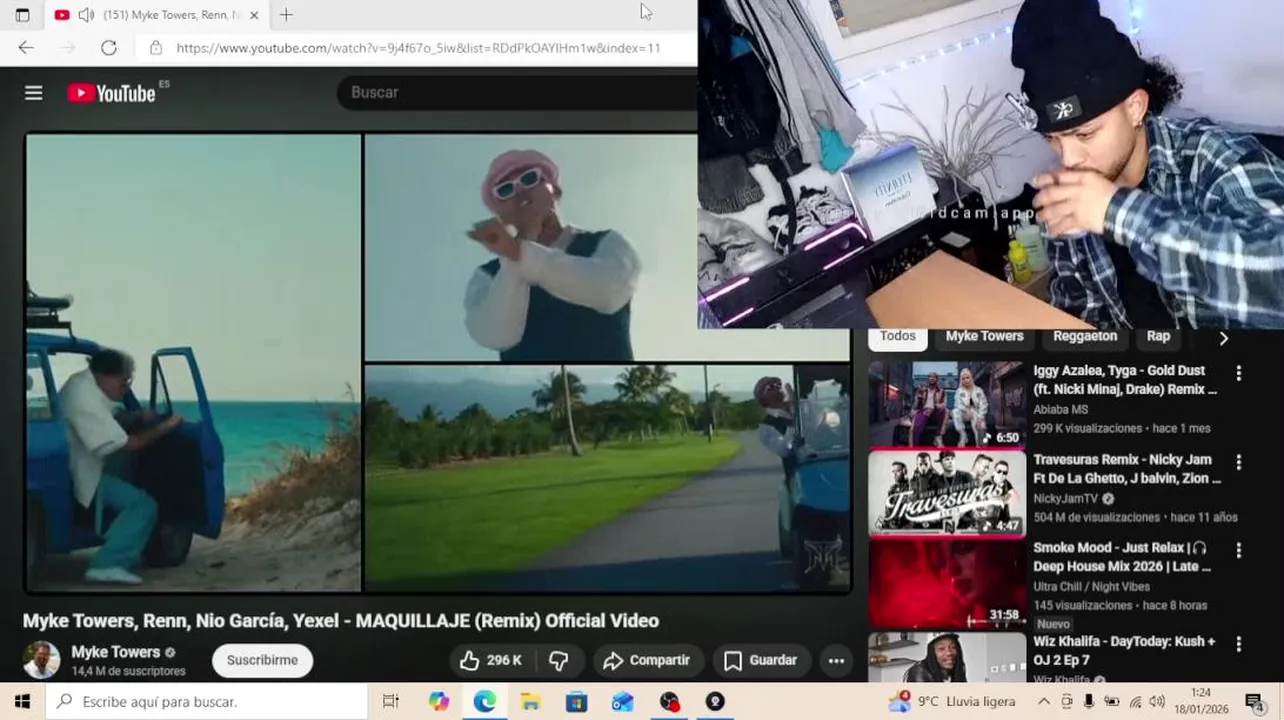Open Smoke Mood - Just Relax title
Viewport: 1284px width, 720px height.
tap(1122, 557)
